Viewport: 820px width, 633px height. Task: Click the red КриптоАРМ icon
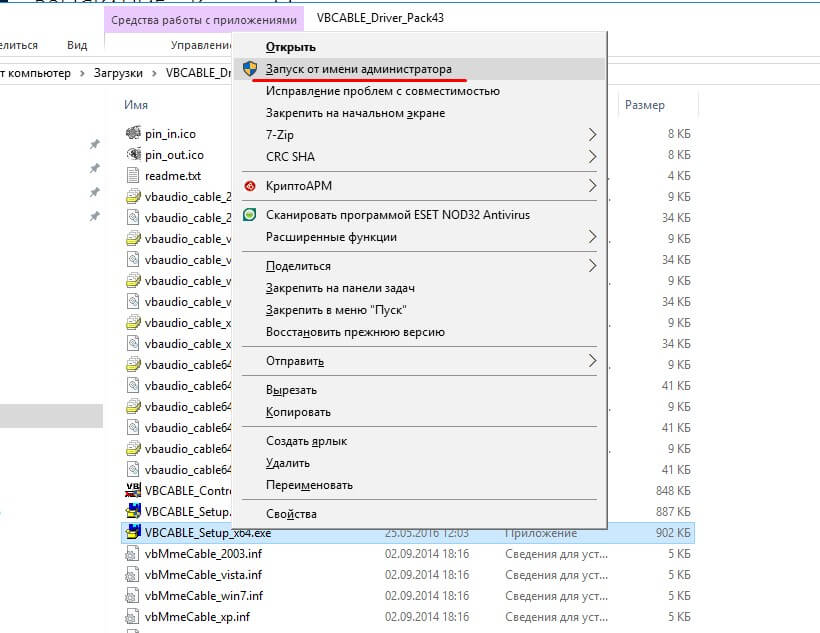[x=250, y=186]
